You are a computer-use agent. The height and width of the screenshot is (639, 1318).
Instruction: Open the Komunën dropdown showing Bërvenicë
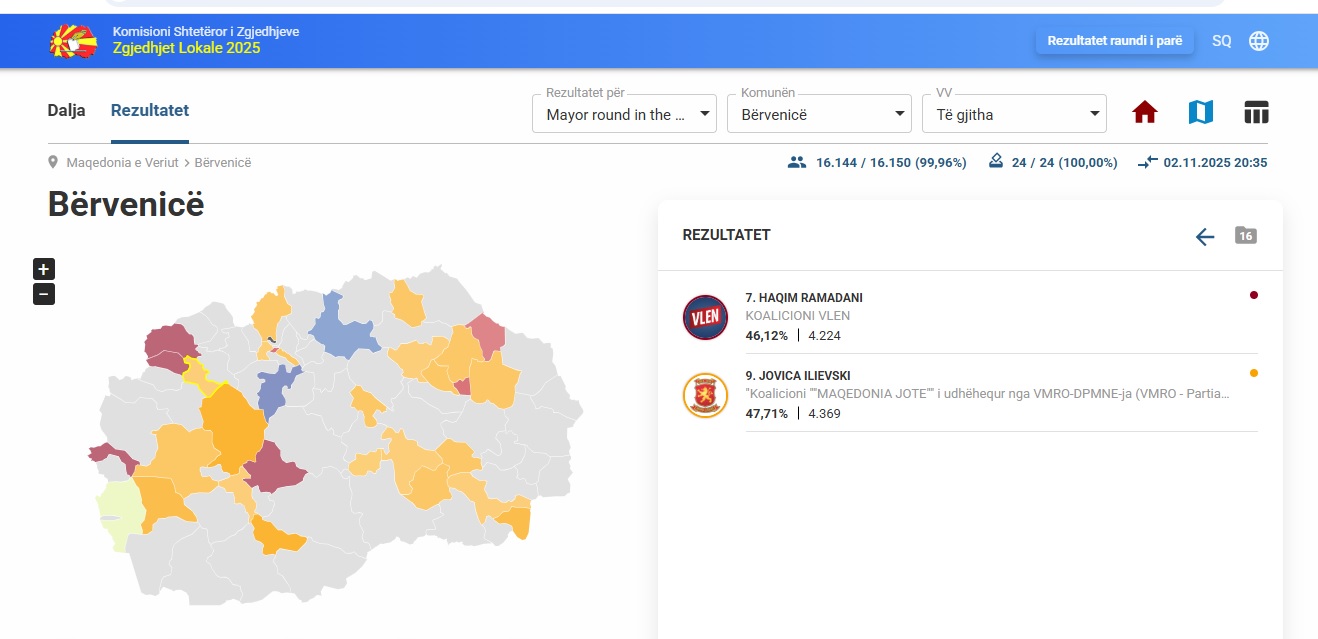tap(819, 114)
